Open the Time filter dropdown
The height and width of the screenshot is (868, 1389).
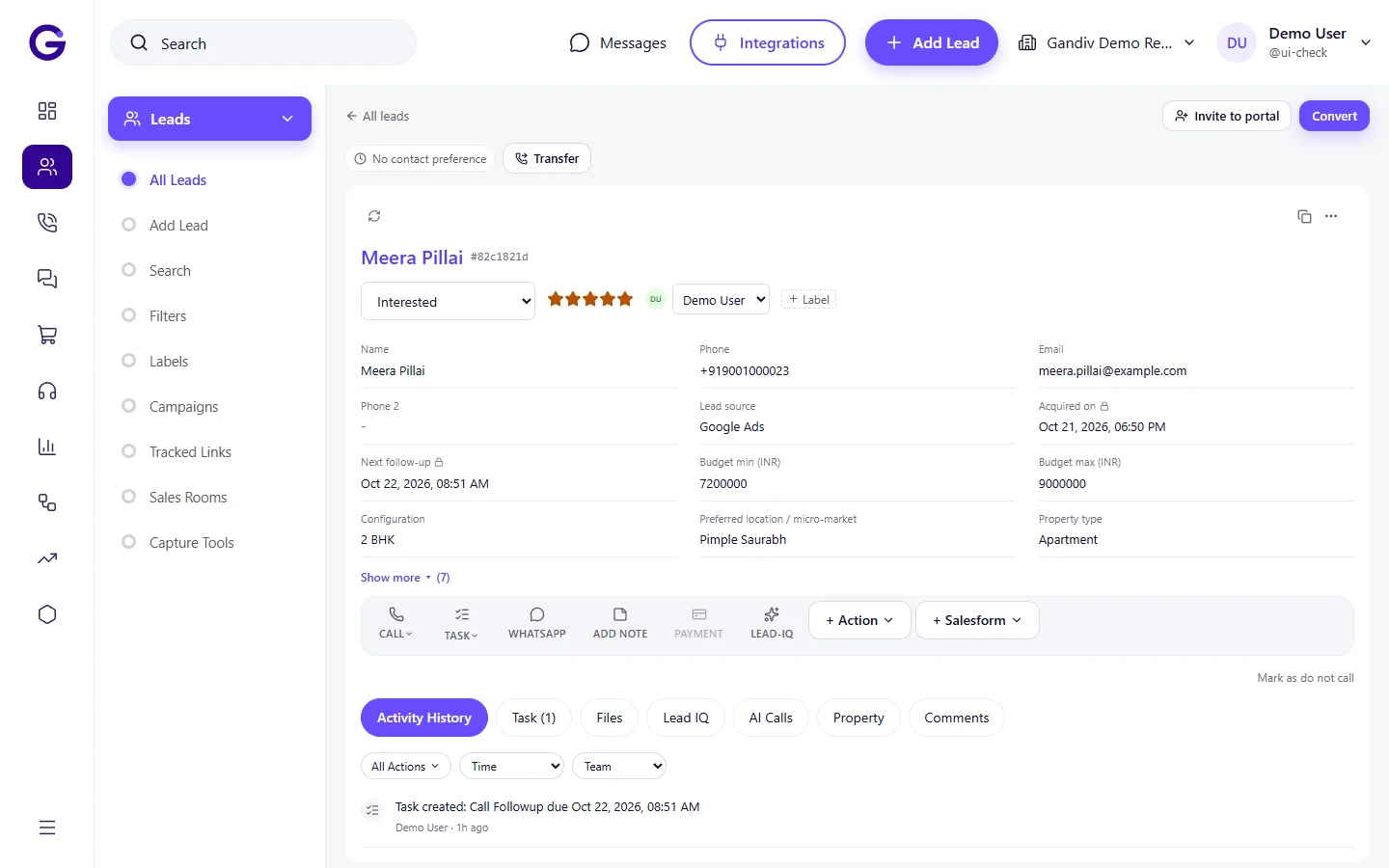tap(511, 766)
